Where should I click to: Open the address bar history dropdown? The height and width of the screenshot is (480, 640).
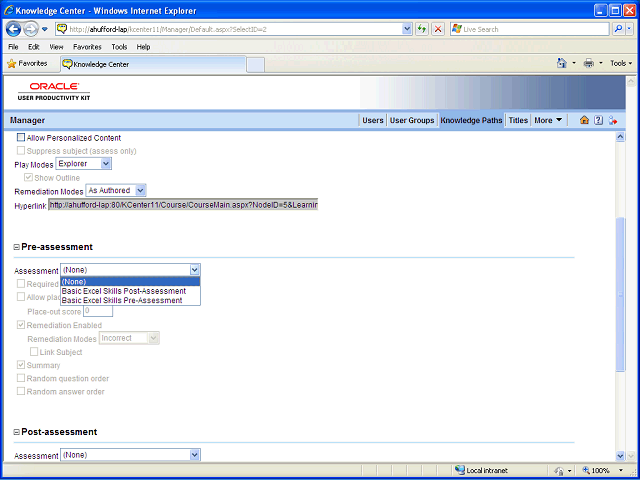407,29
